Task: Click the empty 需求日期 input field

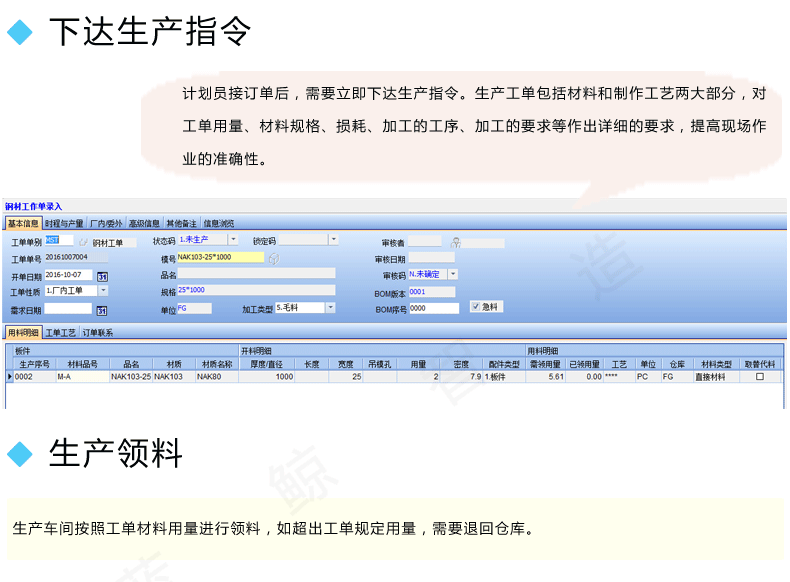Action: pyautogui.click(x=69, y=308)
